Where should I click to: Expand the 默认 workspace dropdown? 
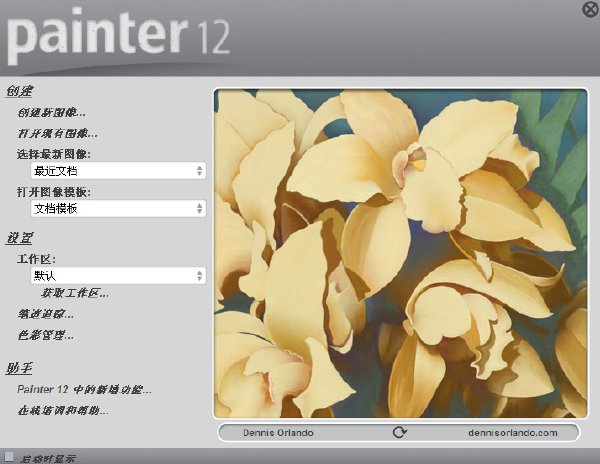(118, 275)
